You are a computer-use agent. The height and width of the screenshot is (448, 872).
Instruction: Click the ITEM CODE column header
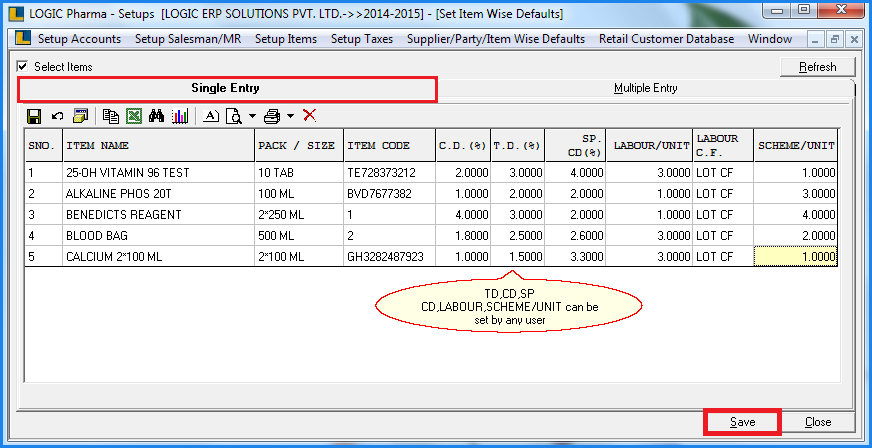coord(389,146)
